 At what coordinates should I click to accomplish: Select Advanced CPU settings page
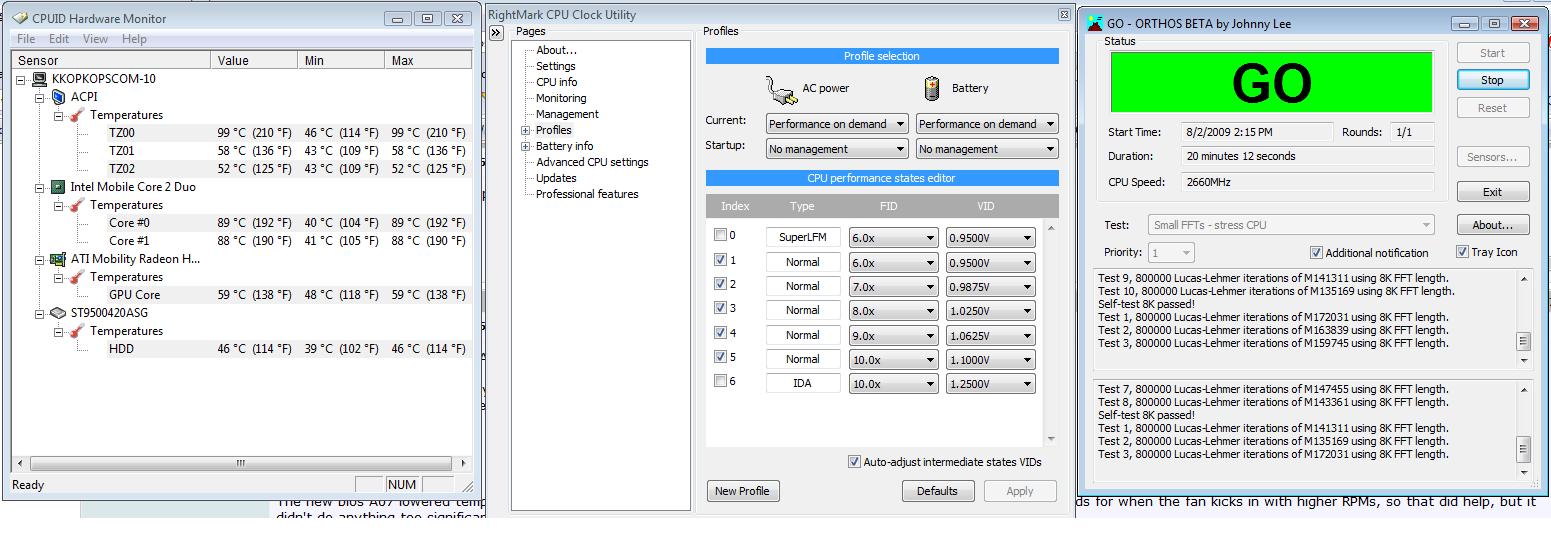point(592,162)
